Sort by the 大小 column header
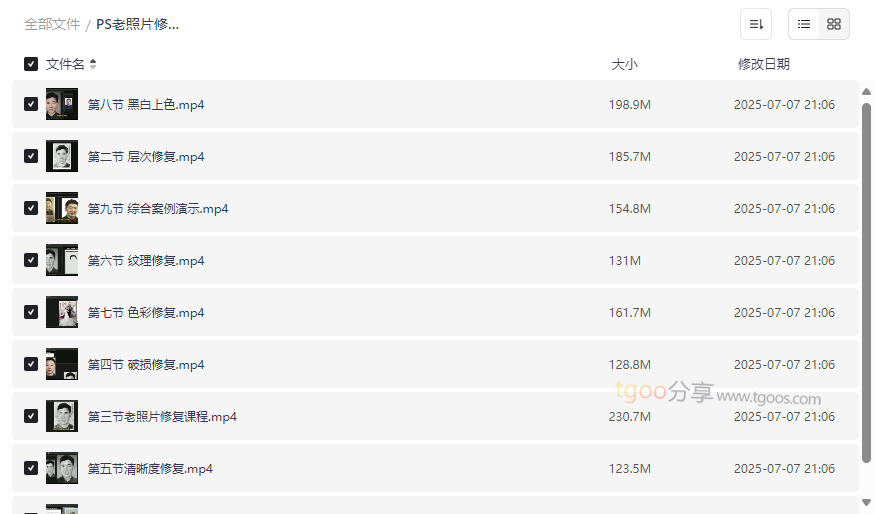Screen dimensions: 874x514 [624, 64]
